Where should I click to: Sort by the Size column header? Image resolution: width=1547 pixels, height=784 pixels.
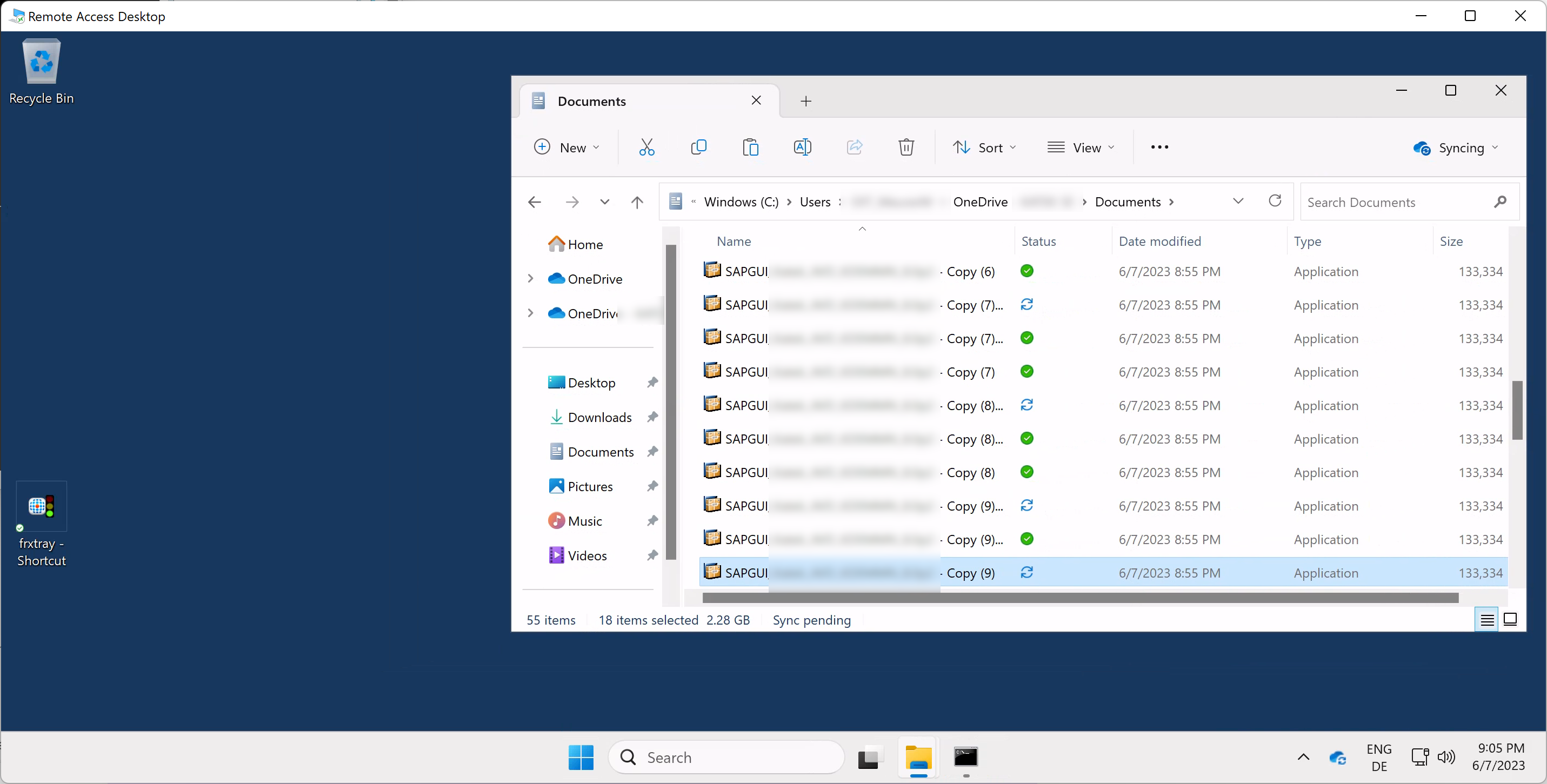pos(1451,241)
